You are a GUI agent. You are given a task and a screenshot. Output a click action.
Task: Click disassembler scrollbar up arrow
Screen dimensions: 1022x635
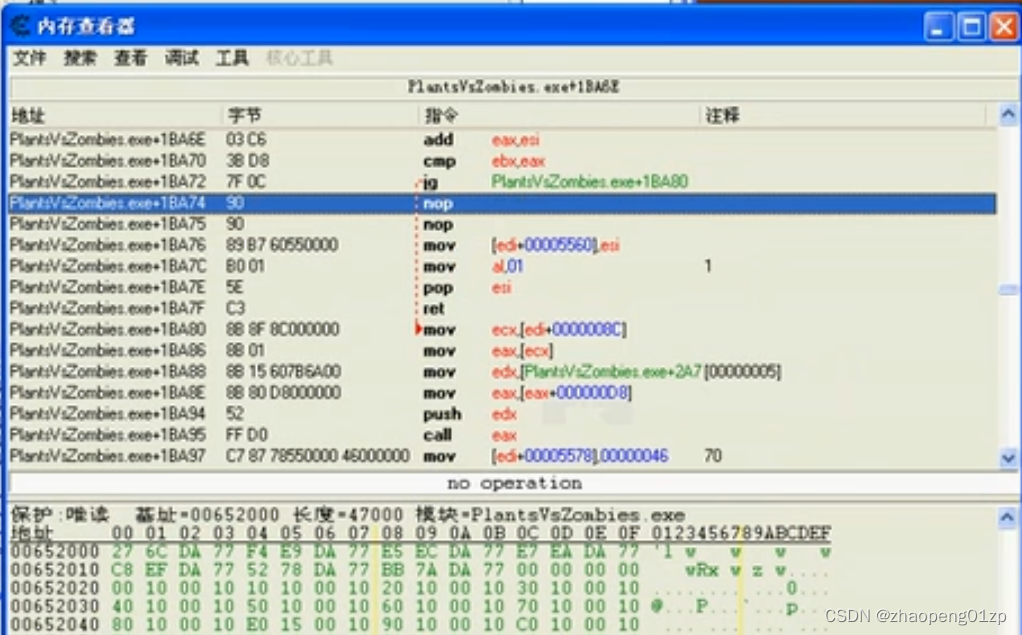pos(1008,115)
